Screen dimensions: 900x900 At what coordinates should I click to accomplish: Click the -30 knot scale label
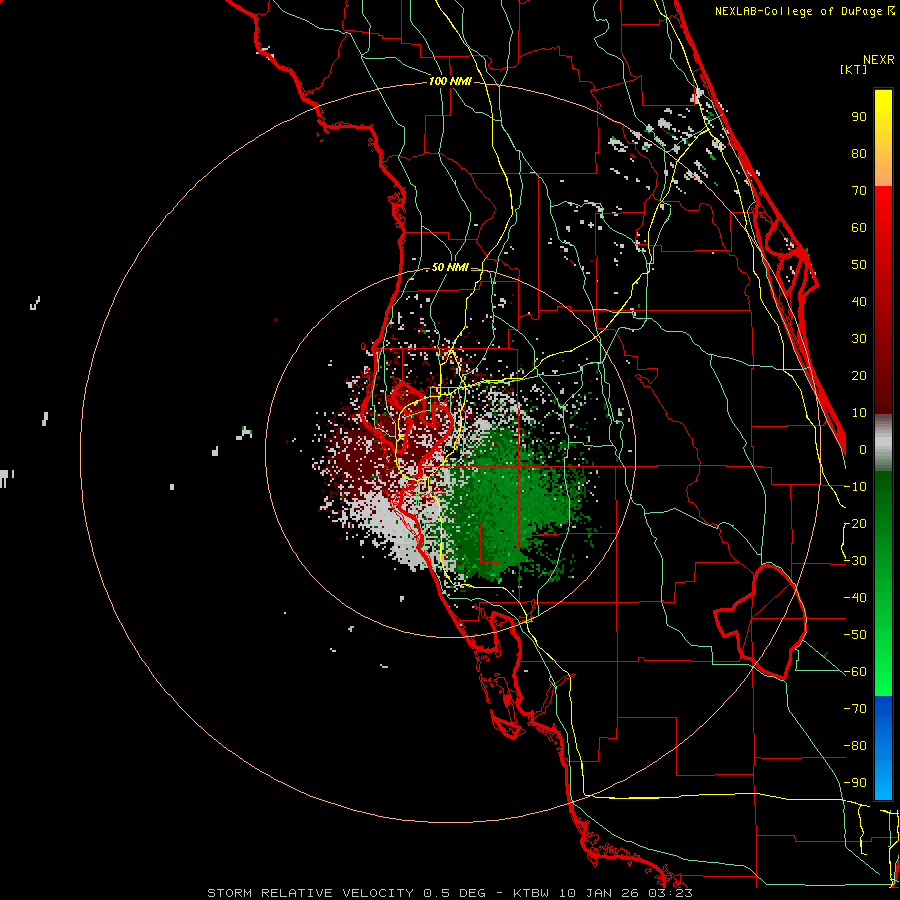pos(855,561)
